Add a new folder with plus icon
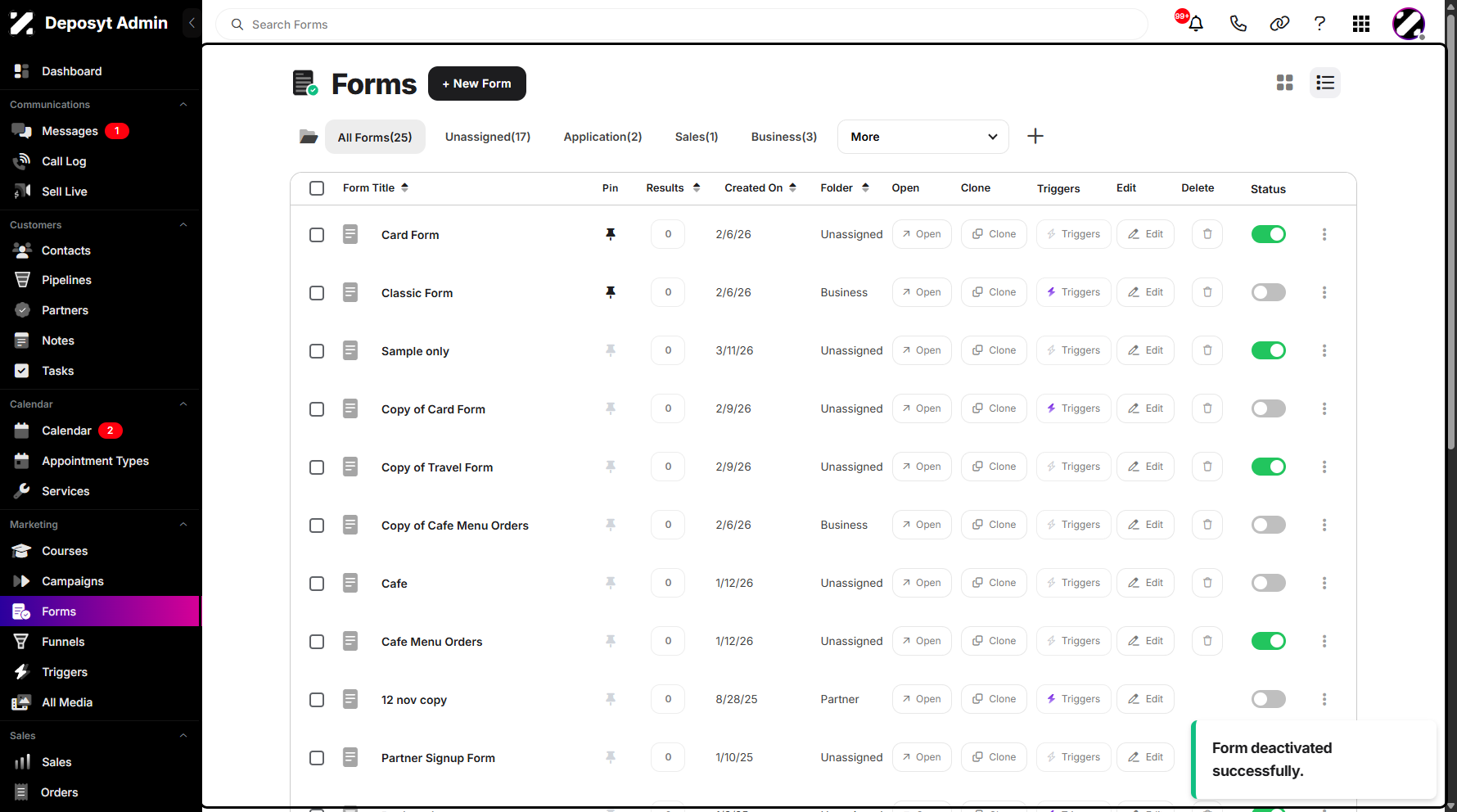Screen dimensions: 1457x812 click(x=1035, y=136)
